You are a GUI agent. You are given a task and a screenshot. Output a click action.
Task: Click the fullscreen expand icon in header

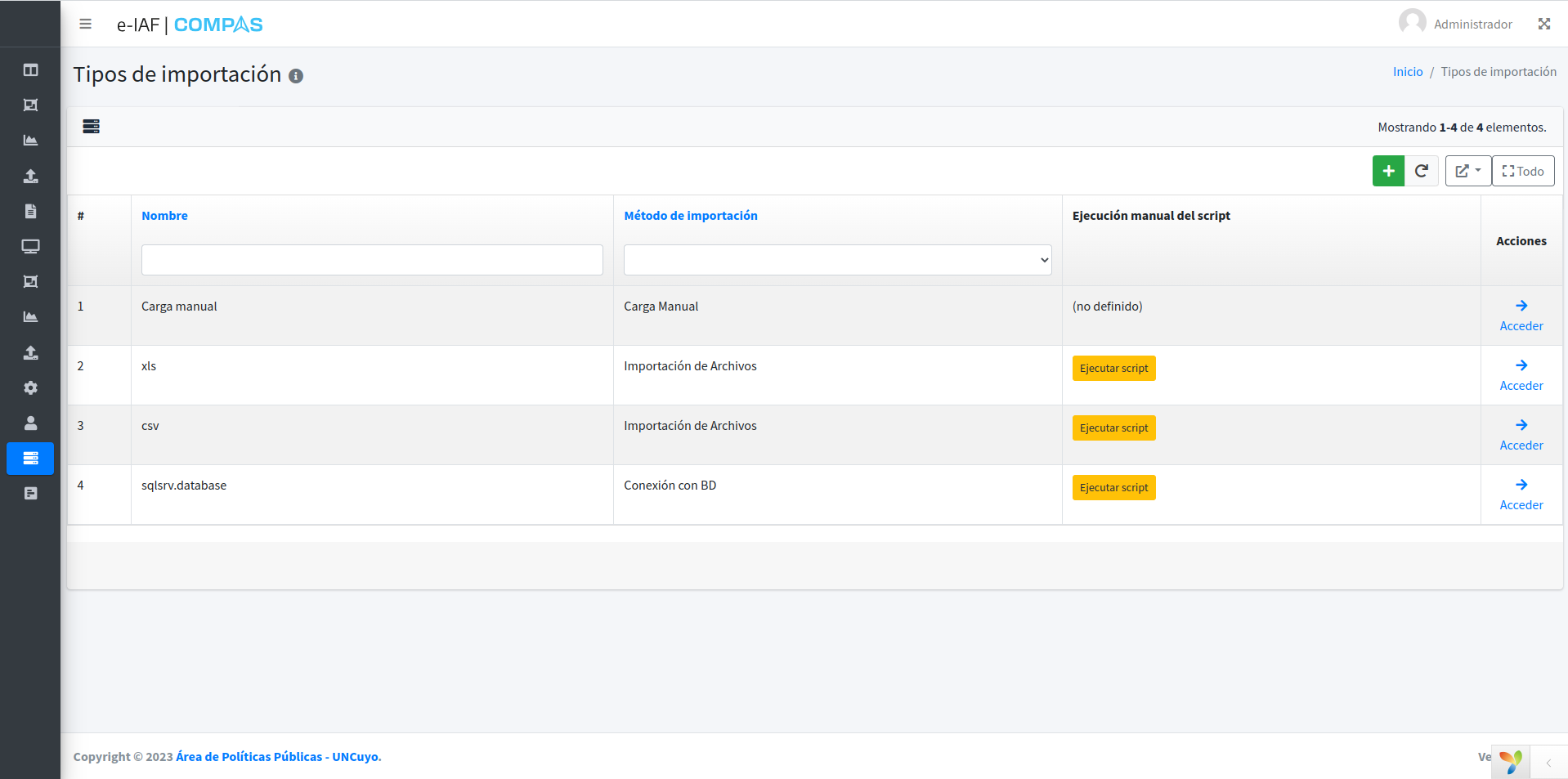[1543, 25]
